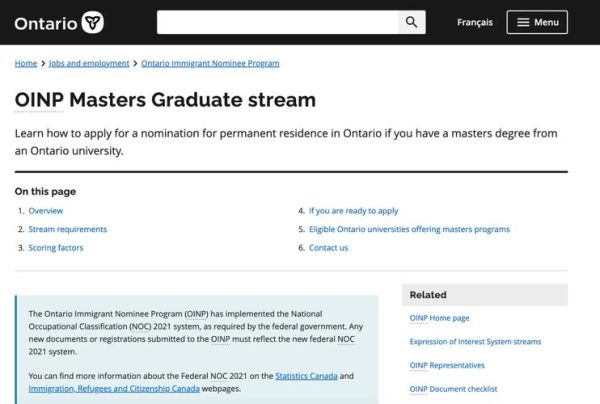Jump to the Overview section
This screenshot has height=404, width=600.
tap(46, 211)
